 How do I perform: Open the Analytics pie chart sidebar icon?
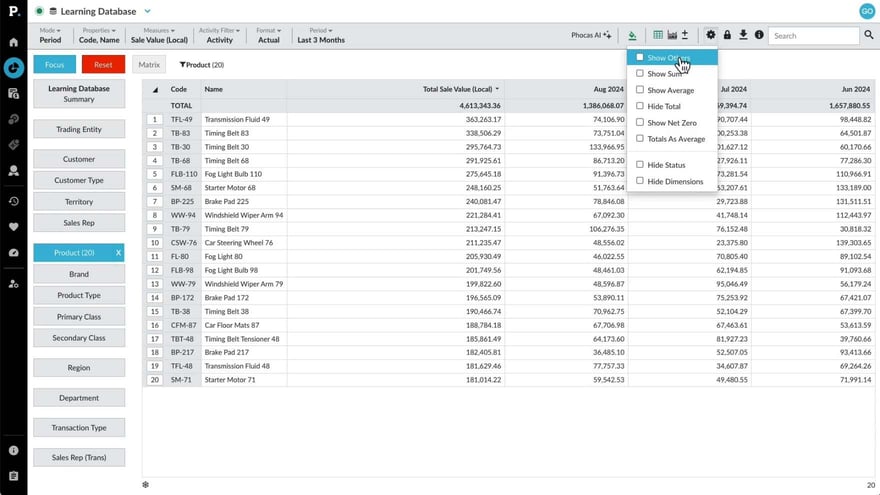pos(13,68)
